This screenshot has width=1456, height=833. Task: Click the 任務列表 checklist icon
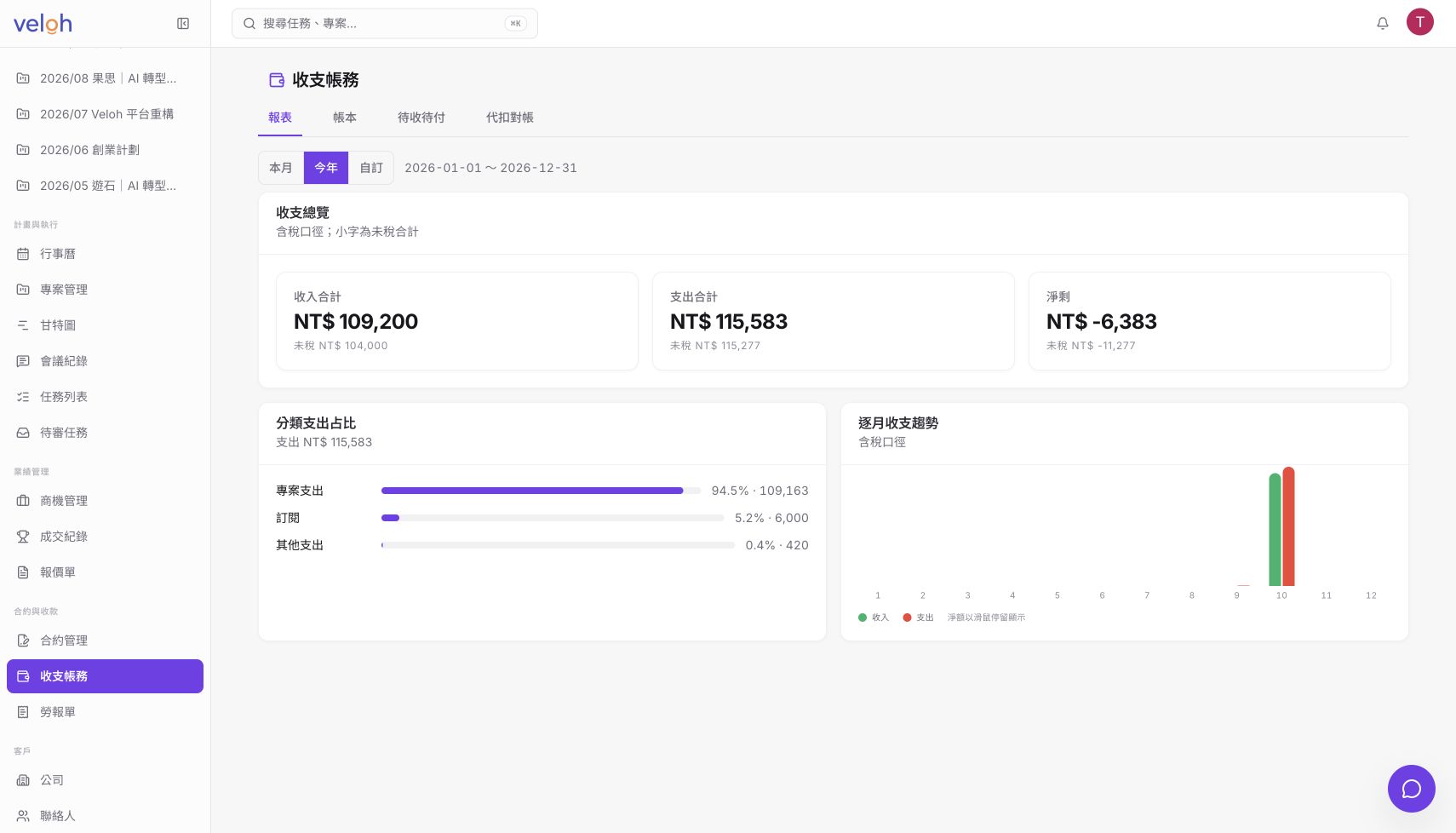point(23,397)
